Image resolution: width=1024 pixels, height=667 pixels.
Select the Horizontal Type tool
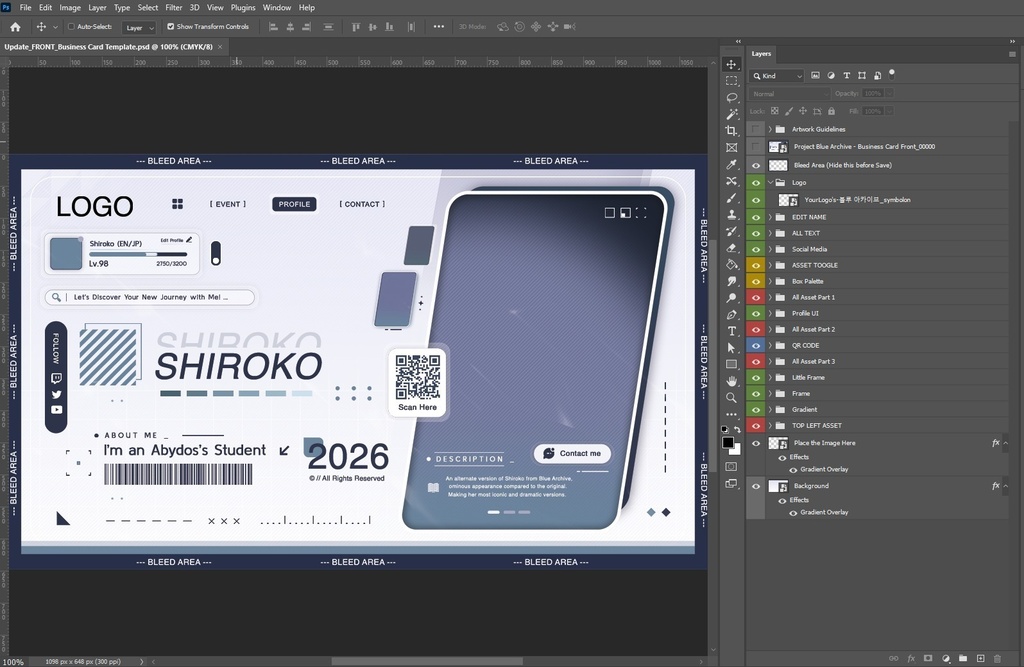coord(731,331)
